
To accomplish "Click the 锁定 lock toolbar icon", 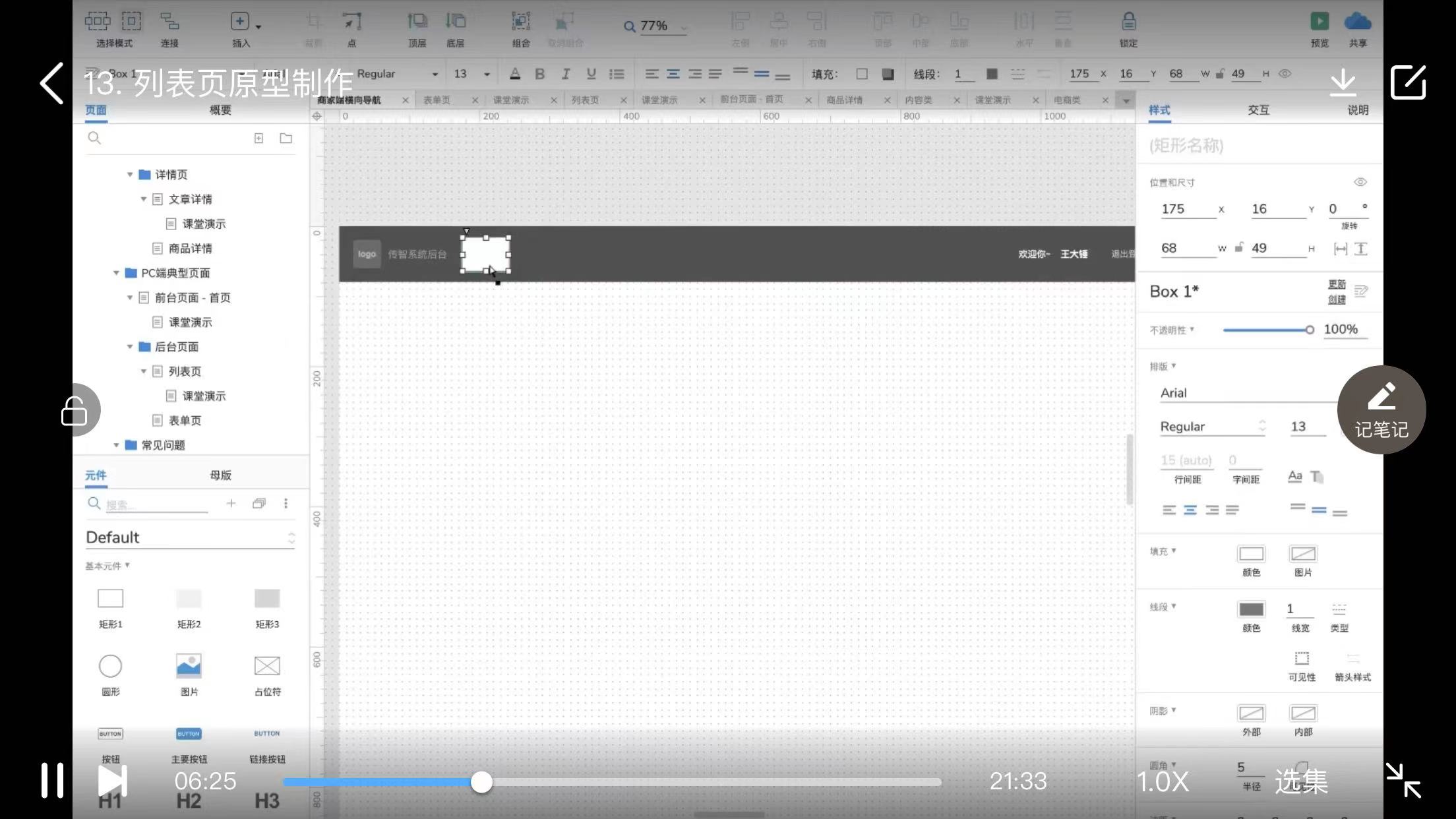I will click(1128, 23).
